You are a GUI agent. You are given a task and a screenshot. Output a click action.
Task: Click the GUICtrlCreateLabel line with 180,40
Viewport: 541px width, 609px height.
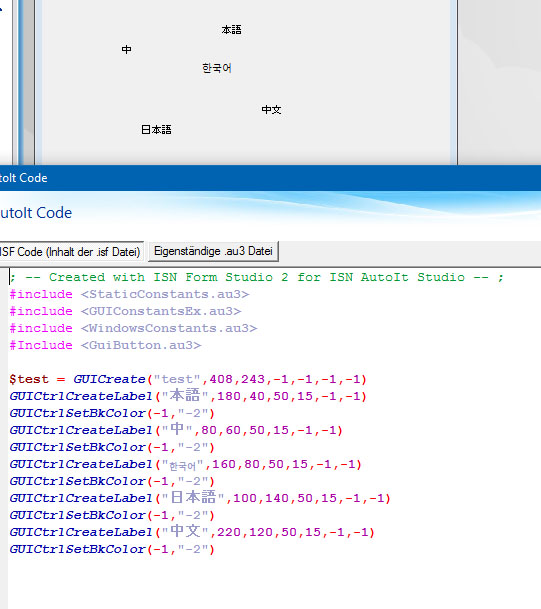pyautogui.click(x=188, y=396)
